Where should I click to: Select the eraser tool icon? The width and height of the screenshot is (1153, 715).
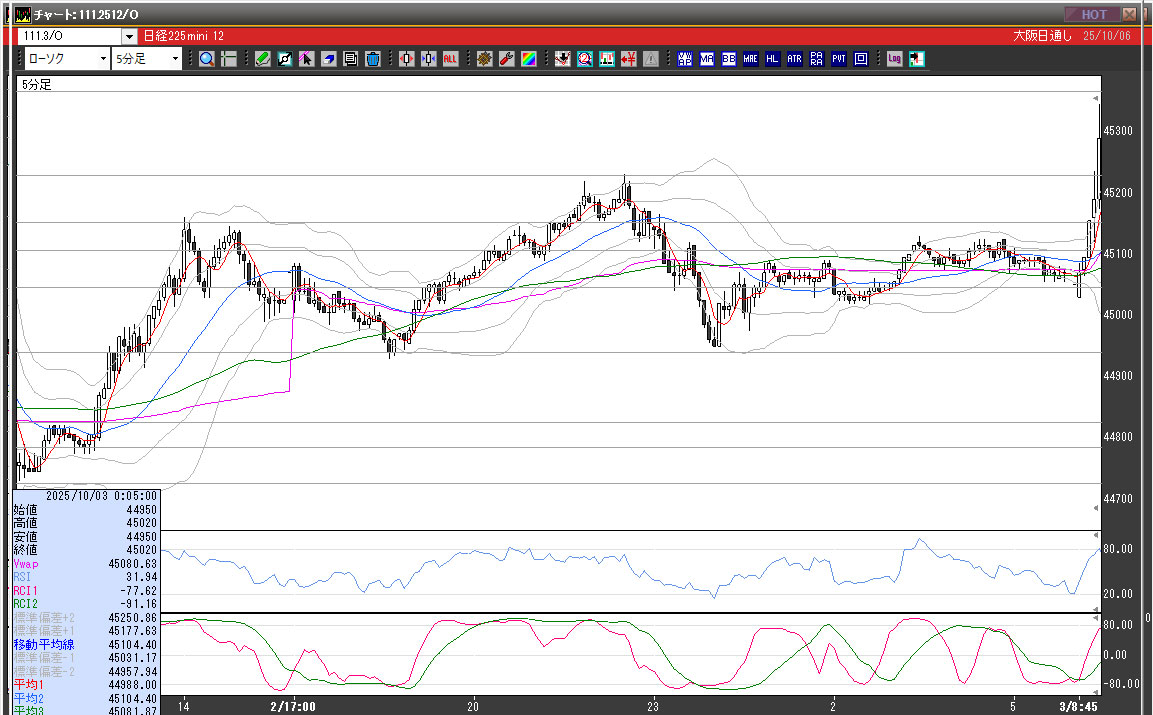click(328, 59)
